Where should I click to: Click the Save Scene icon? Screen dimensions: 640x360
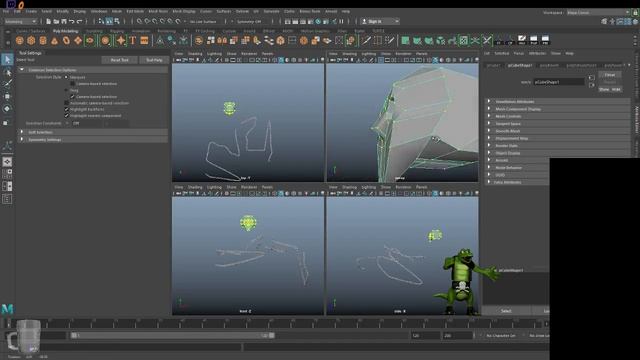coord(64,21)
